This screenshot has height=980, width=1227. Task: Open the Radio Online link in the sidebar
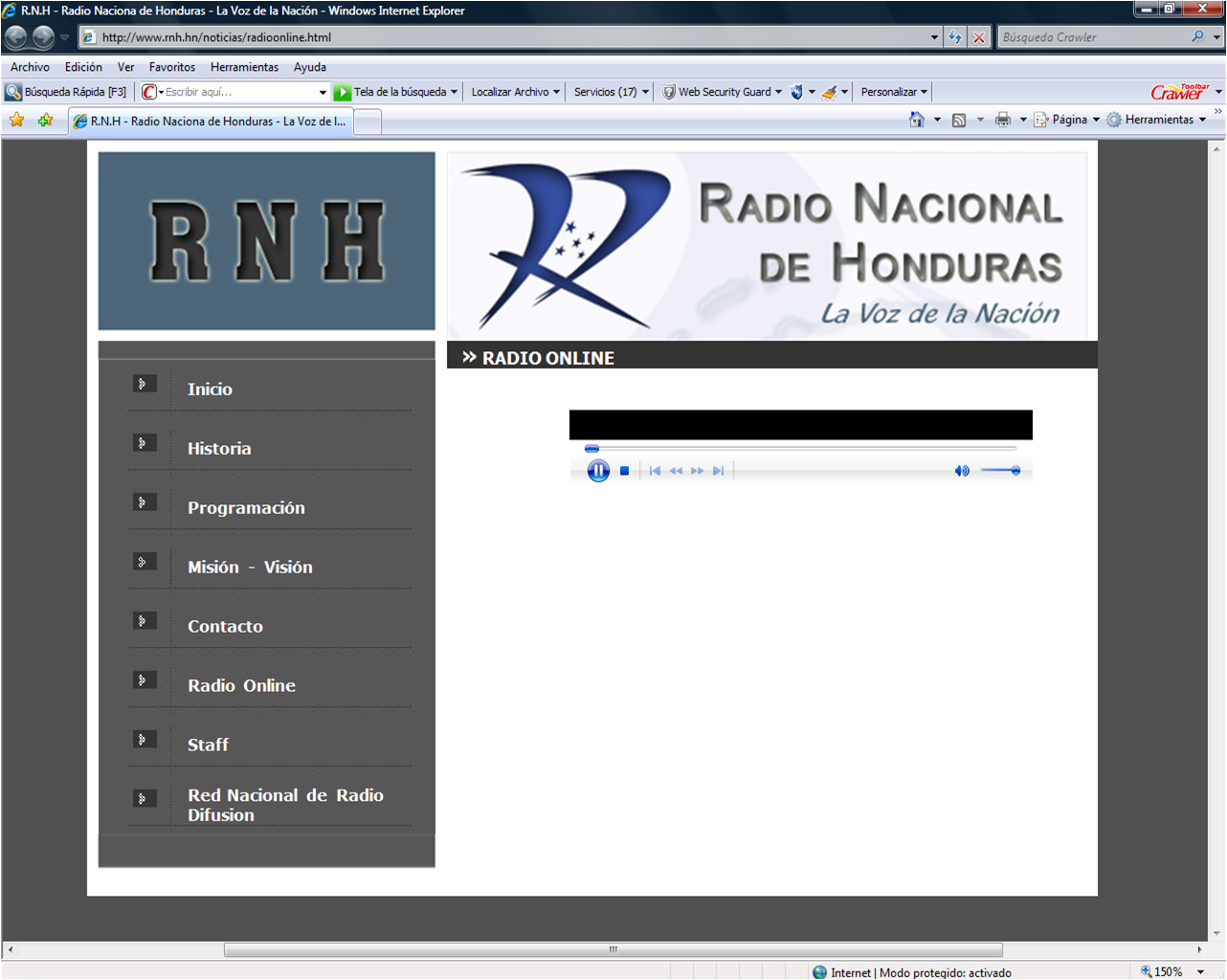241,686
